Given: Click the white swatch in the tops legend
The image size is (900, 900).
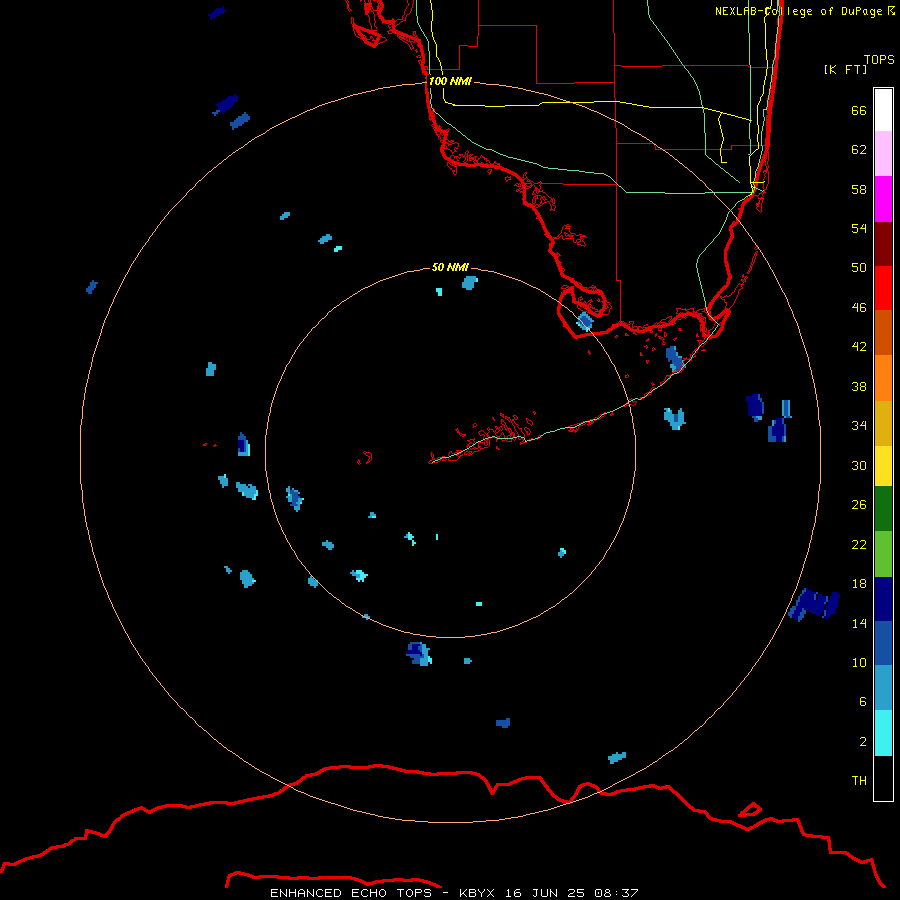Looking at the screenshot, I should coord(883,110).
